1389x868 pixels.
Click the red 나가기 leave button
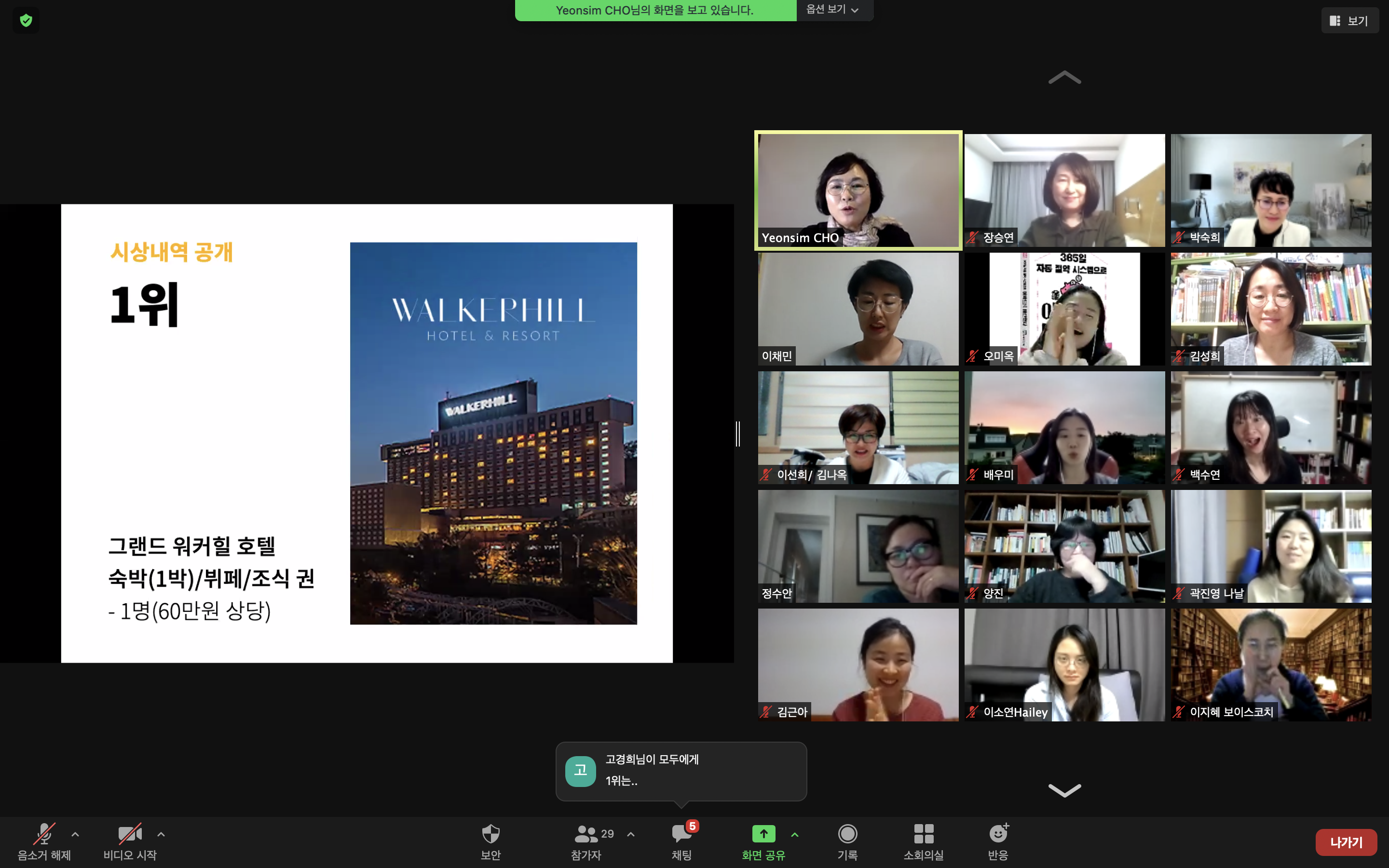pyautogui.click(x=1346, y=842)
